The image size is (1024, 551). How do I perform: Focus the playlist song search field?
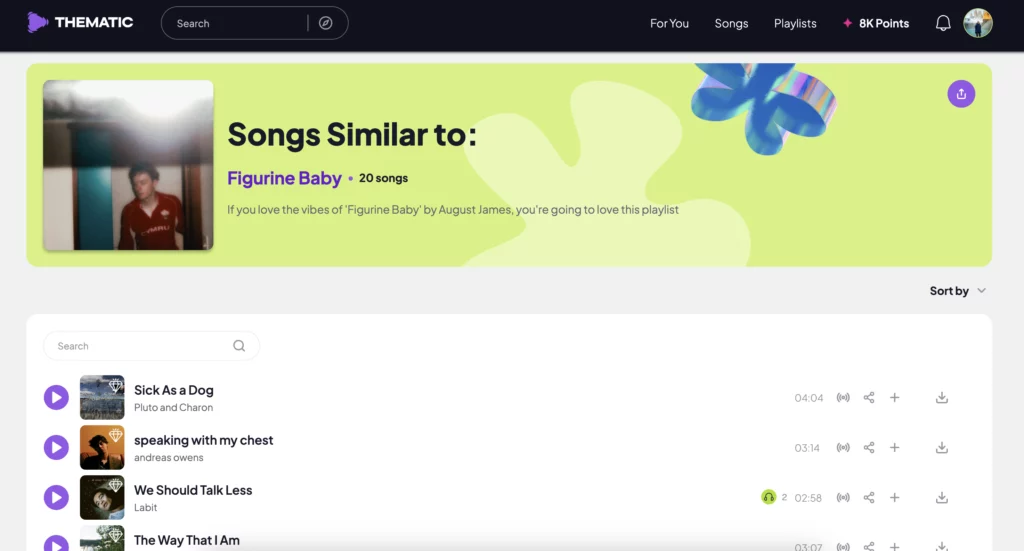(x=140, y=346)
